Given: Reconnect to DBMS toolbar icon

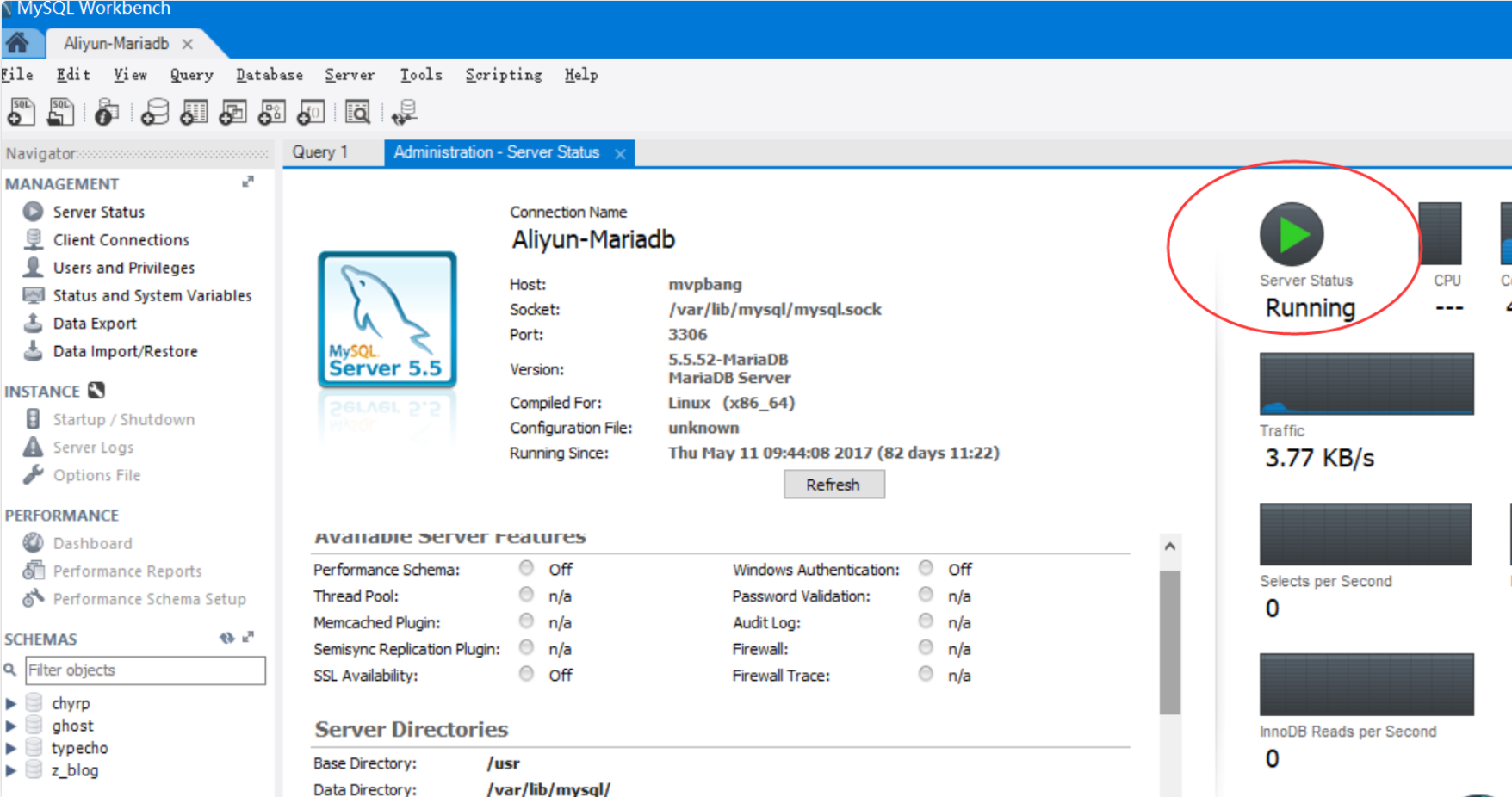Looking at the screenshot, I should click(404, 112).
